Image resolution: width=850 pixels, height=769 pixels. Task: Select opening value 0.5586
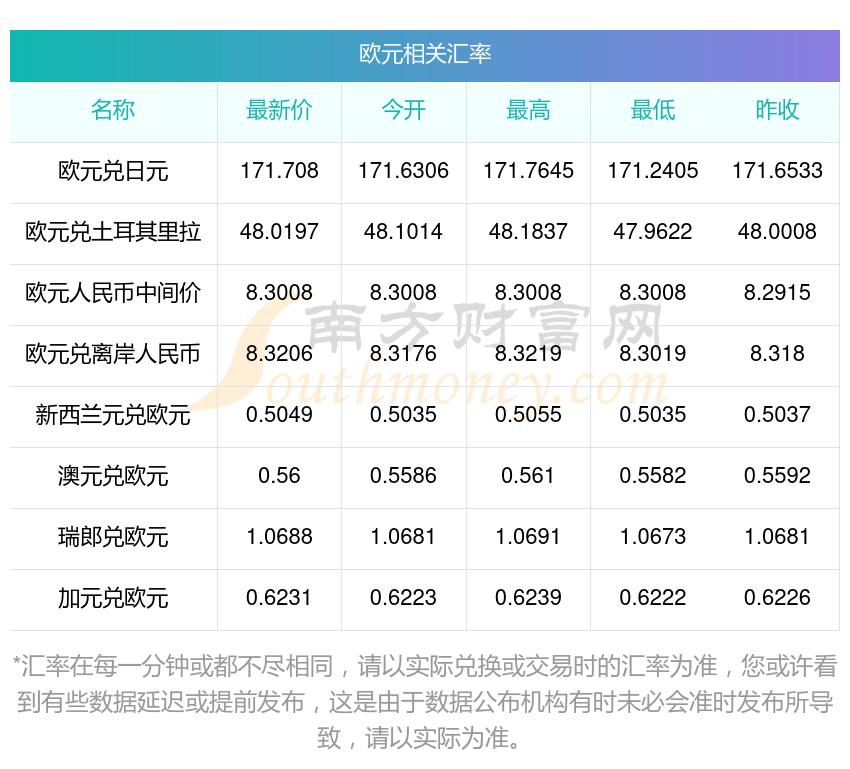point(403,476)
